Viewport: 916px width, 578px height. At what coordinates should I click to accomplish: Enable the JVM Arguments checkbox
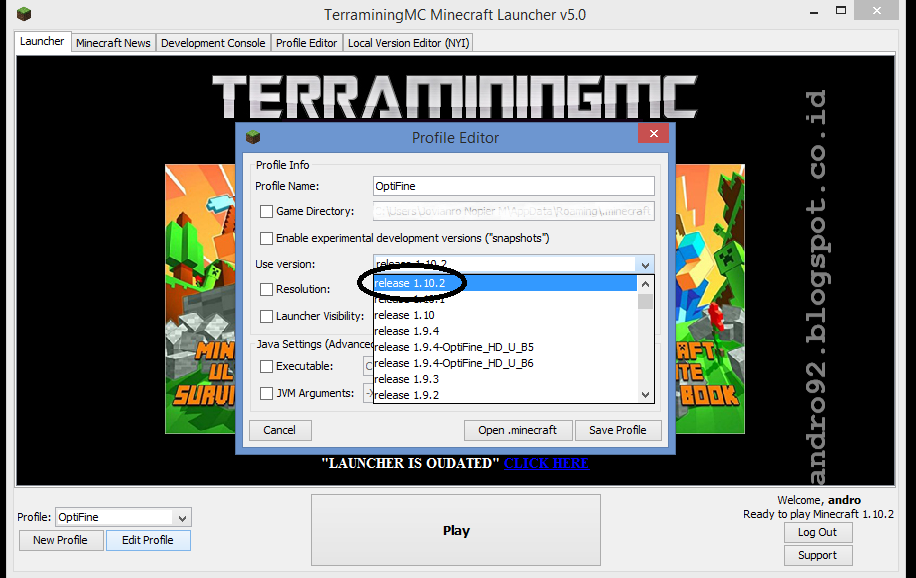(266, 393)
